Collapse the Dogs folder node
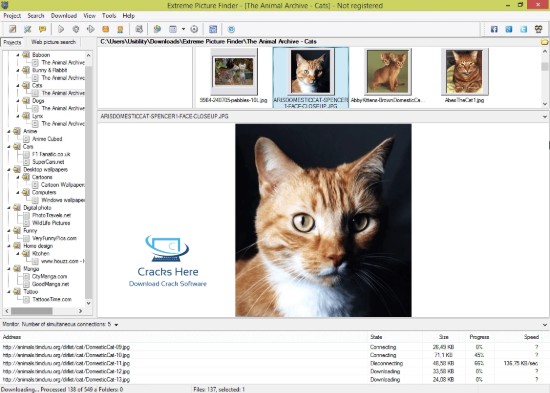 [18, 101]
